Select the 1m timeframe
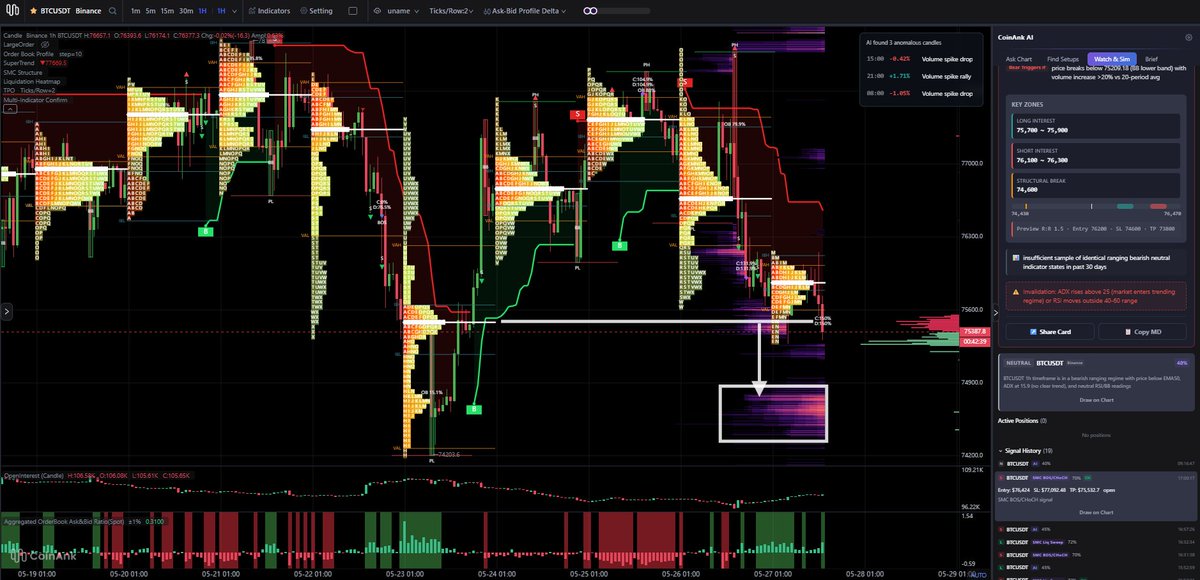1200x580 pixels. tap(136, 11)
